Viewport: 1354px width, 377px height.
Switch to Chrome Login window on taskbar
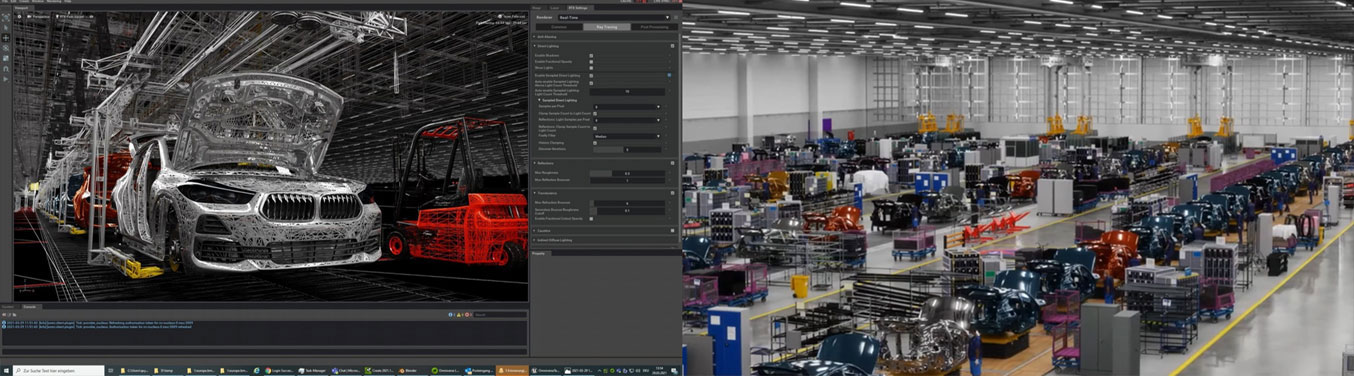pyautogui.click(x=279, y=370)
